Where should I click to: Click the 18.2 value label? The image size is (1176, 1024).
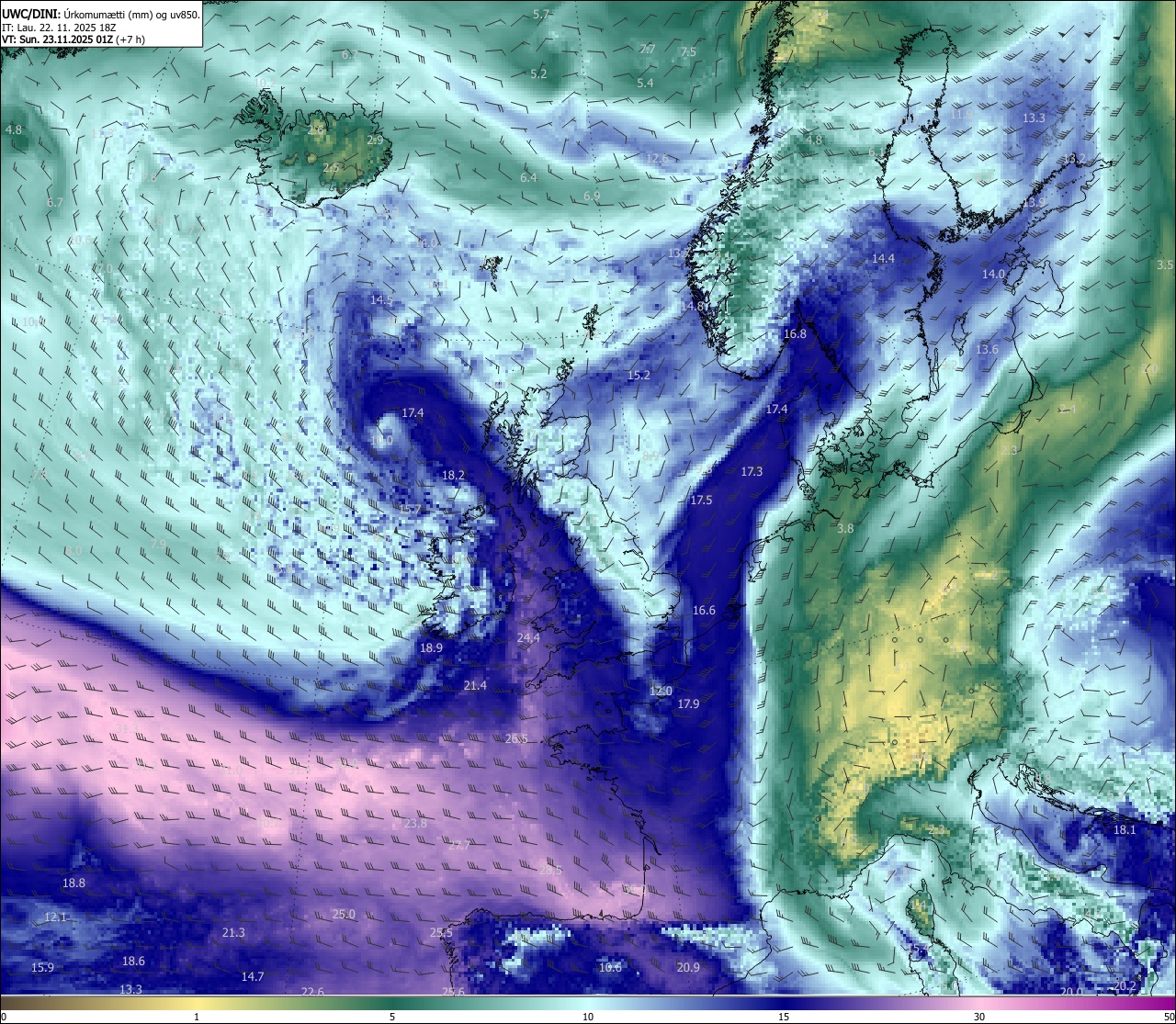(453, 475)
